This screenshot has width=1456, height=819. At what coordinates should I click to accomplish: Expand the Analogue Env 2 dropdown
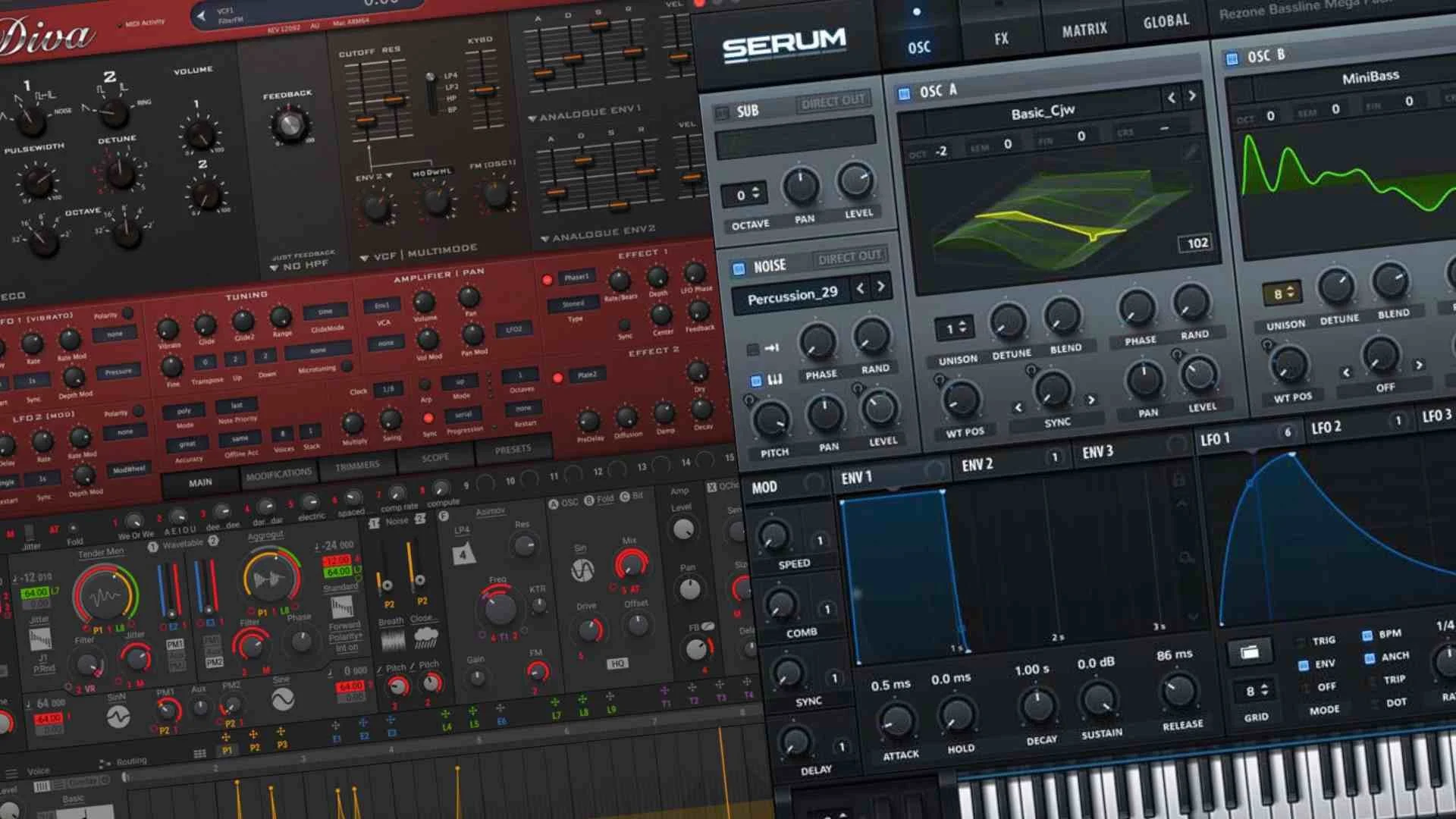(544, 239)
